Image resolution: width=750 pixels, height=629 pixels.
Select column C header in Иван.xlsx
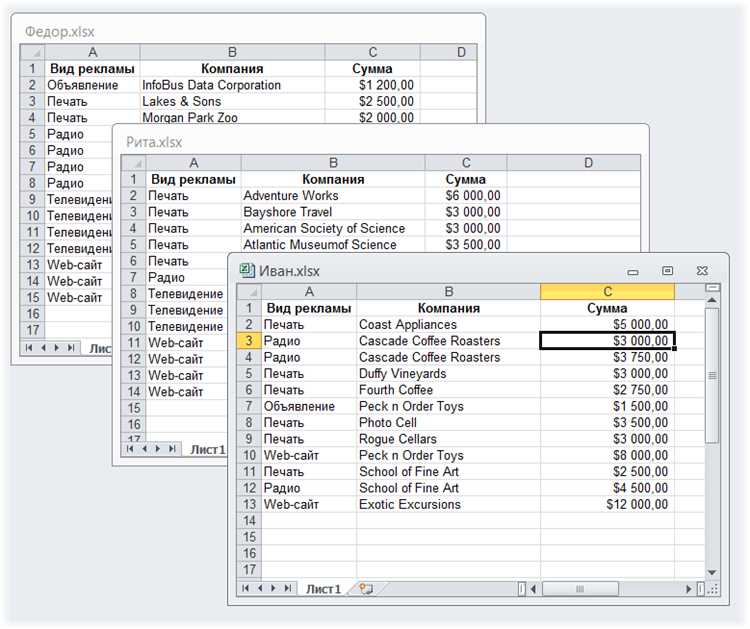pos(607,292)
